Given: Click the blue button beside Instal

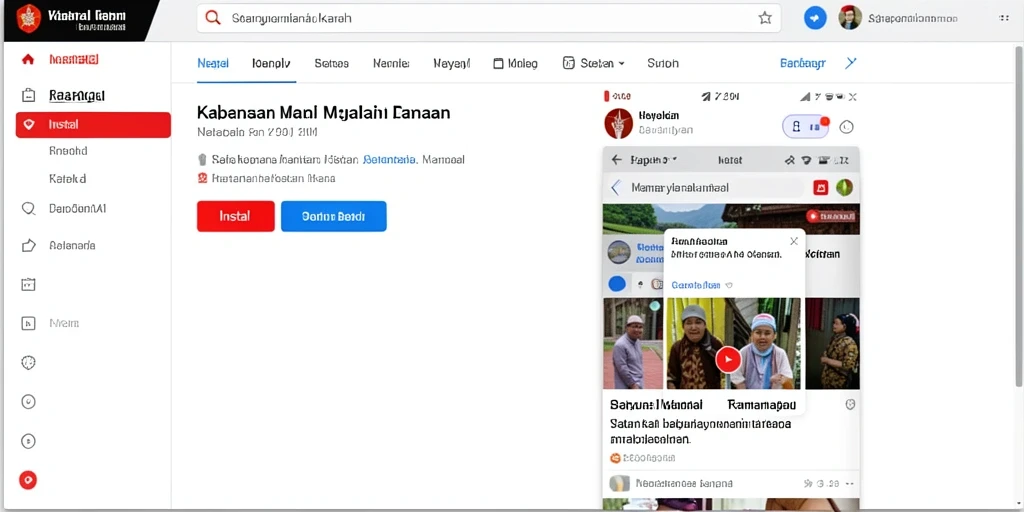Looking at the screenshot, I should pos(334,216).
